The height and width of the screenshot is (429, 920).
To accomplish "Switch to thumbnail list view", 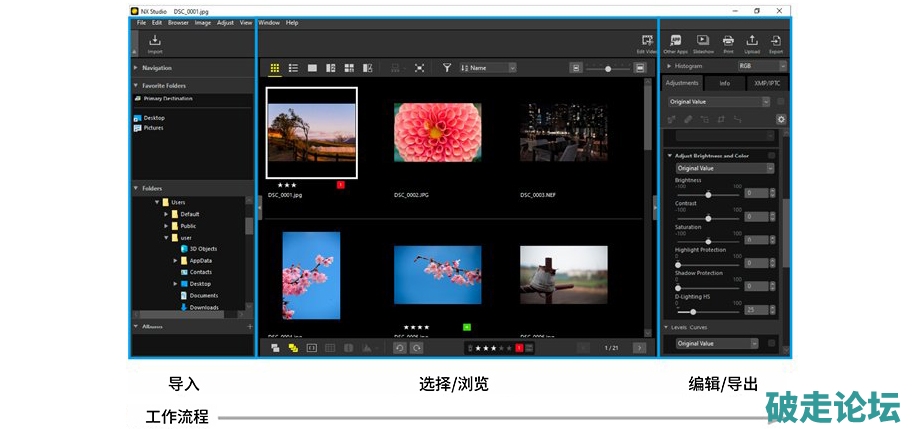I will click(x=294, y=68).
